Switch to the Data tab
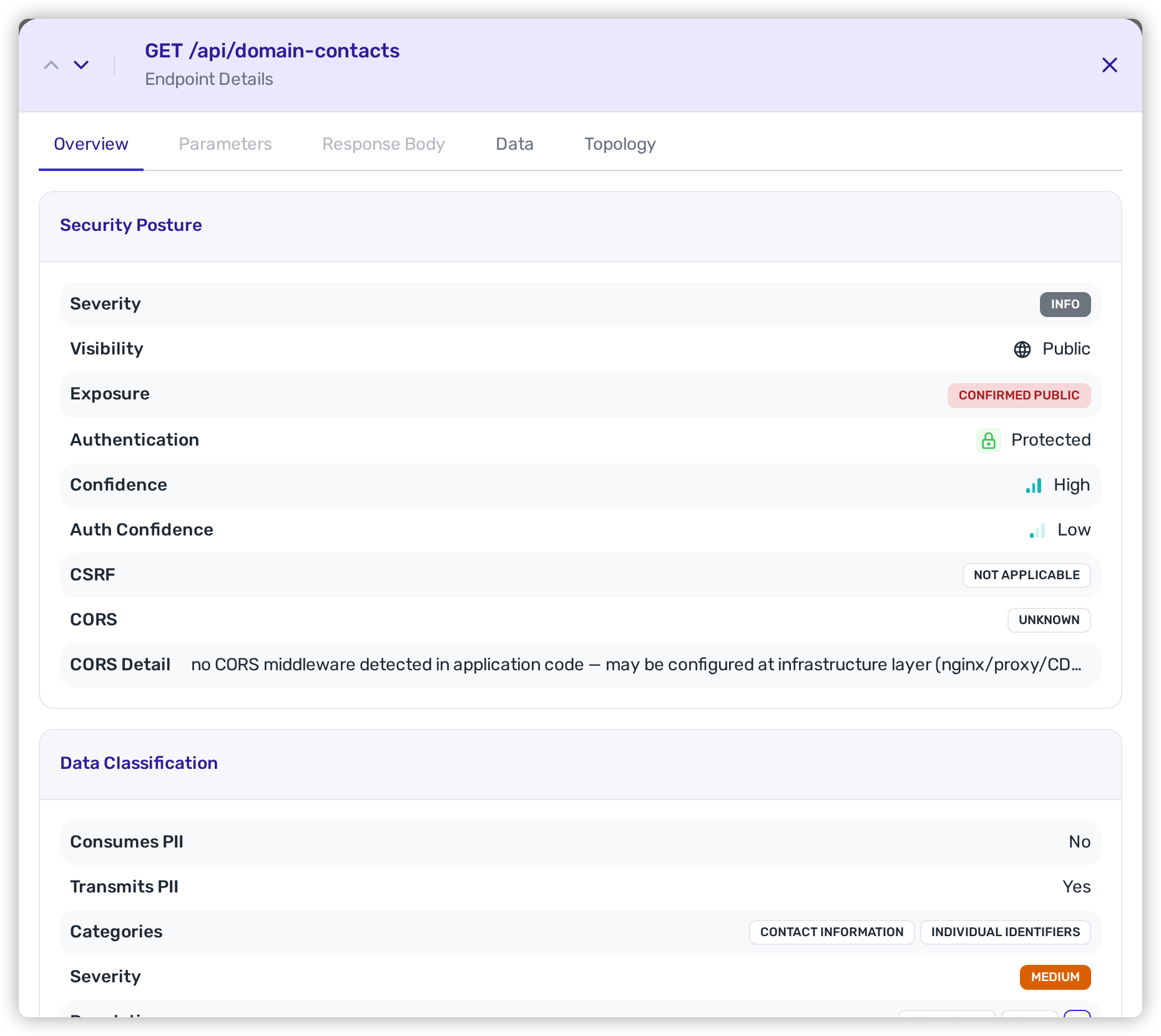This screenshot has height=1036, width=1161. coord(514,144)
